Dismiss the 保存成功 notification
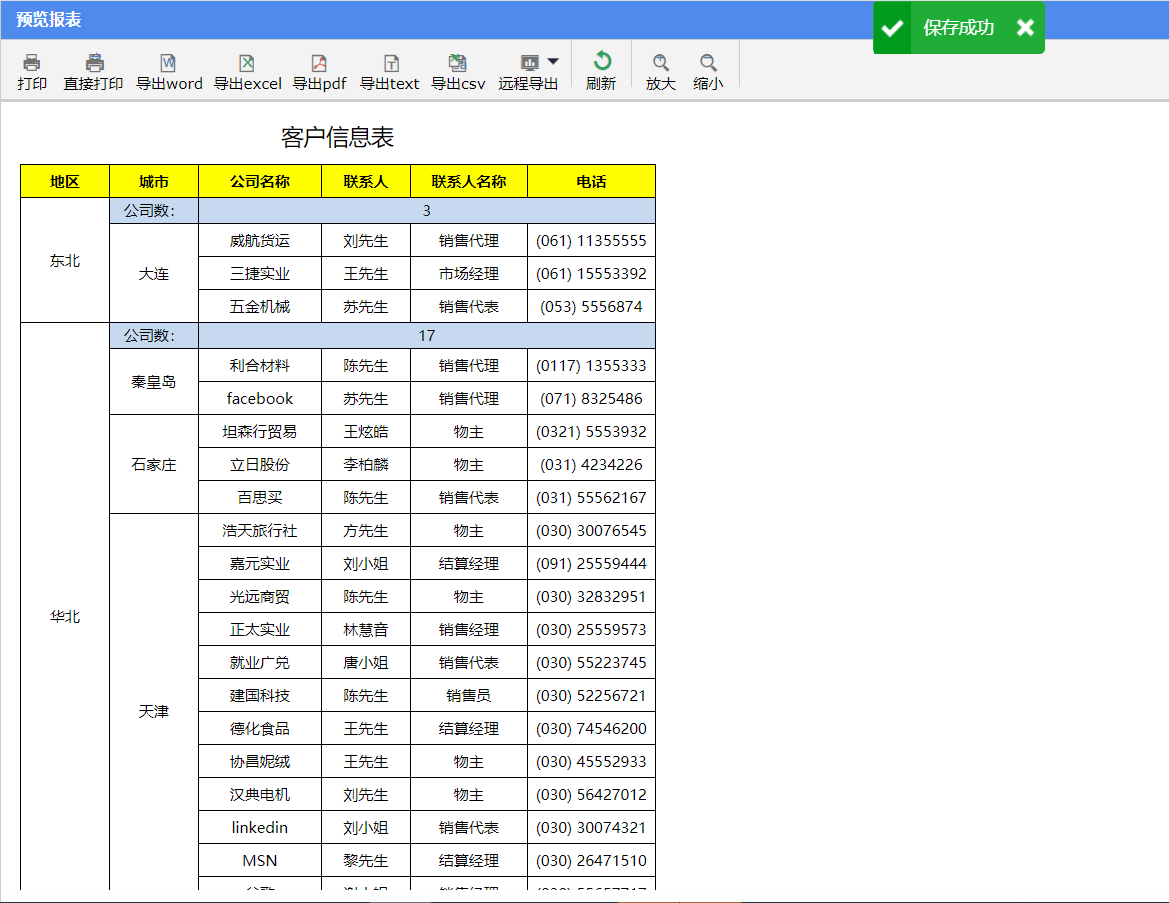The height and width of the screenshot is (903, 1169). [1025, 28]
